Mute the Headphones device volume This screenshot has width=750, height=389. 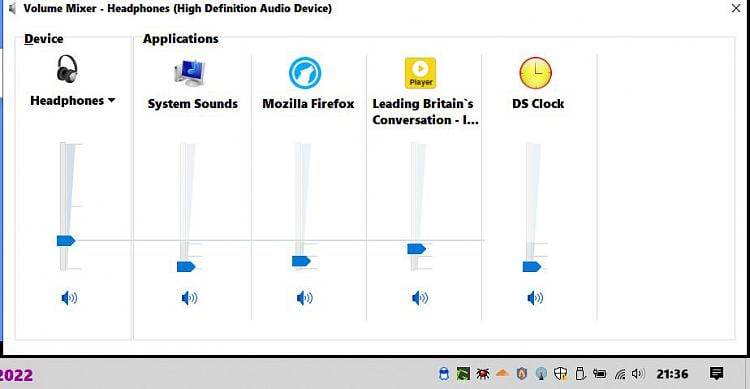(x=69, y=298)
